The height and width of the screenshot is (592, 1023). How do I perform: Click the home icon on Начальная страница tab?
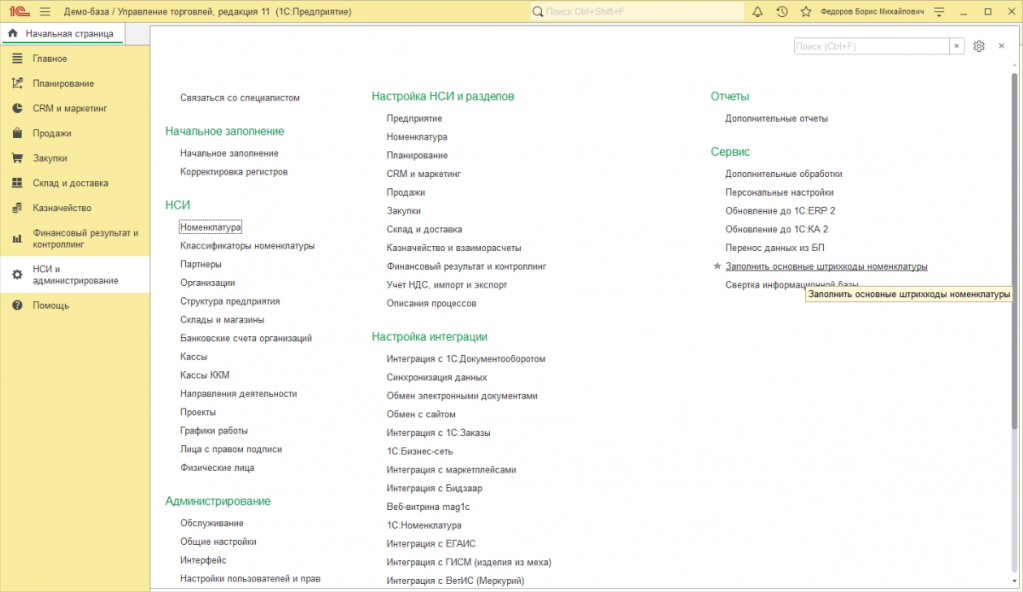[12, 33]
